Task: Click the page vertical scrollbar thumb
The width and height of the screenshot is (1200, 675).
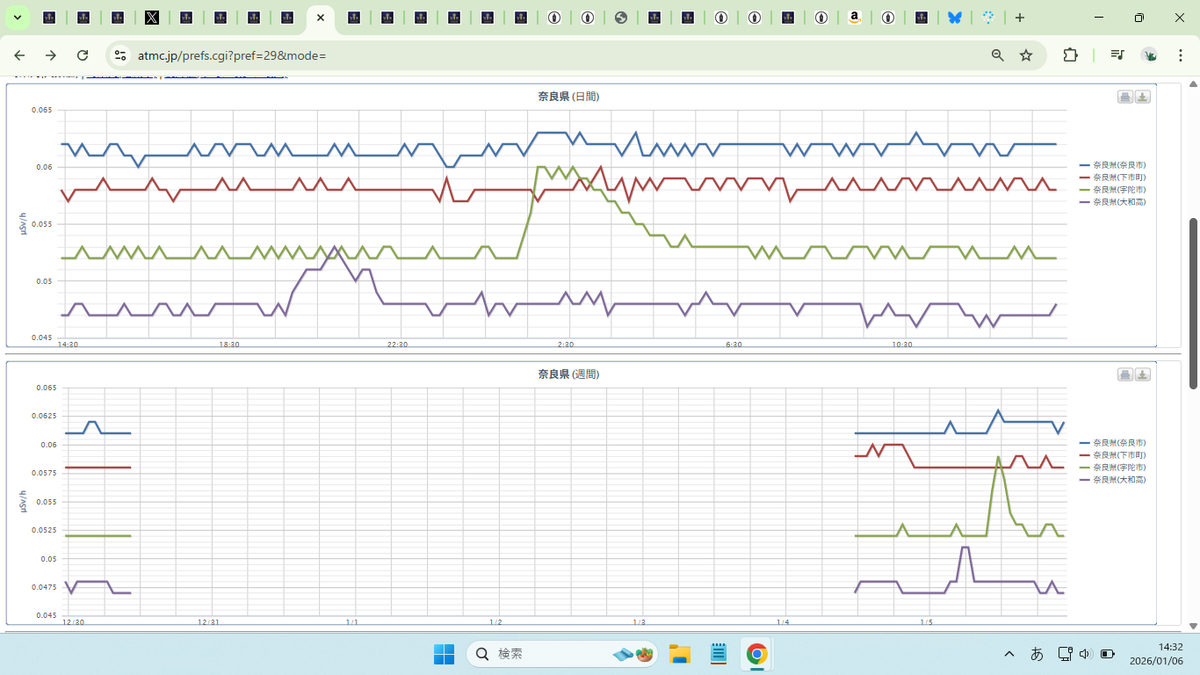Action: point(1192,303)
